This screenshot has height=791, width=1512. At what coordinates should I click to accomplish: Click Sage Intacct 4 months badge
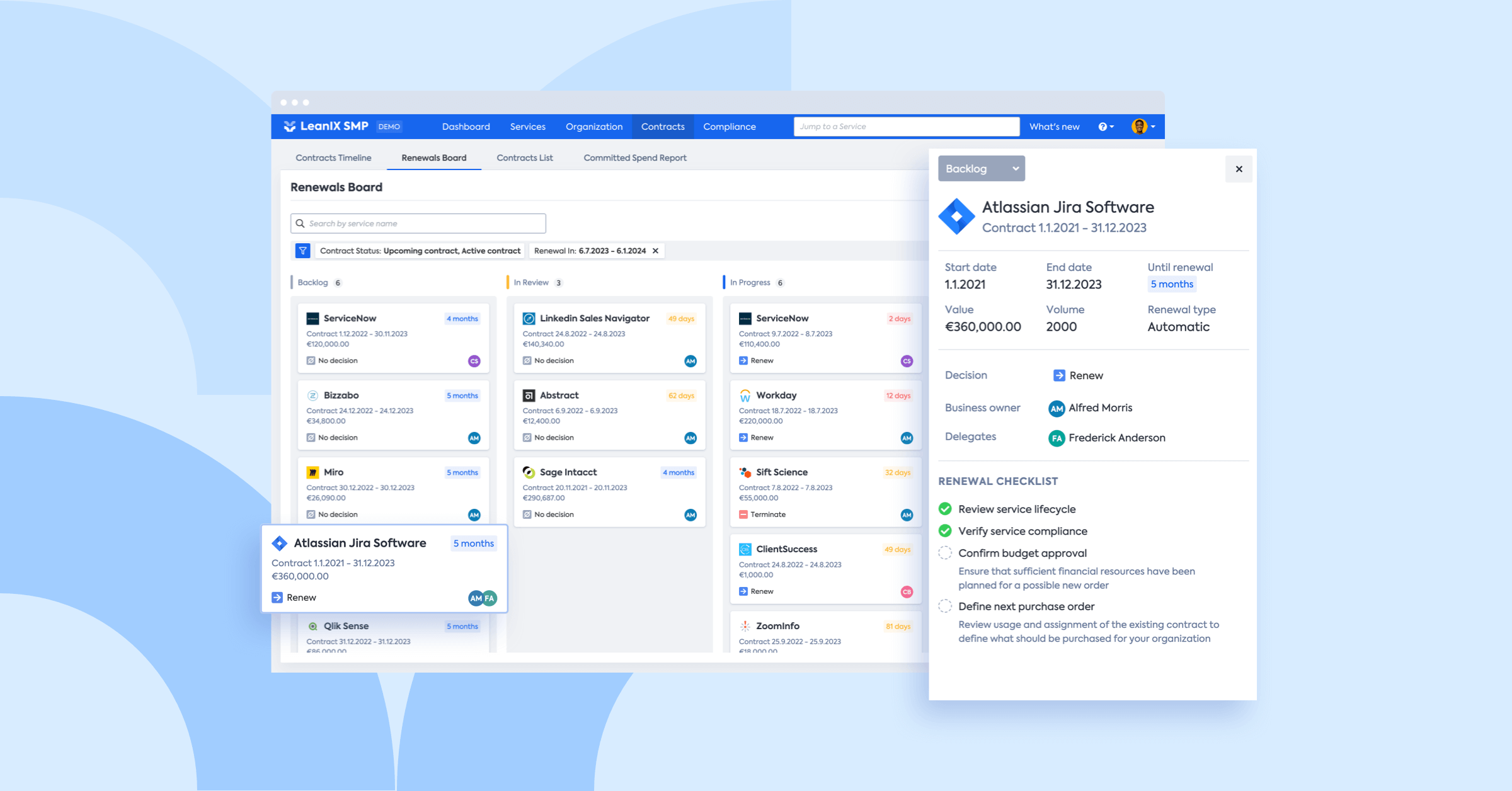[678, 472]
